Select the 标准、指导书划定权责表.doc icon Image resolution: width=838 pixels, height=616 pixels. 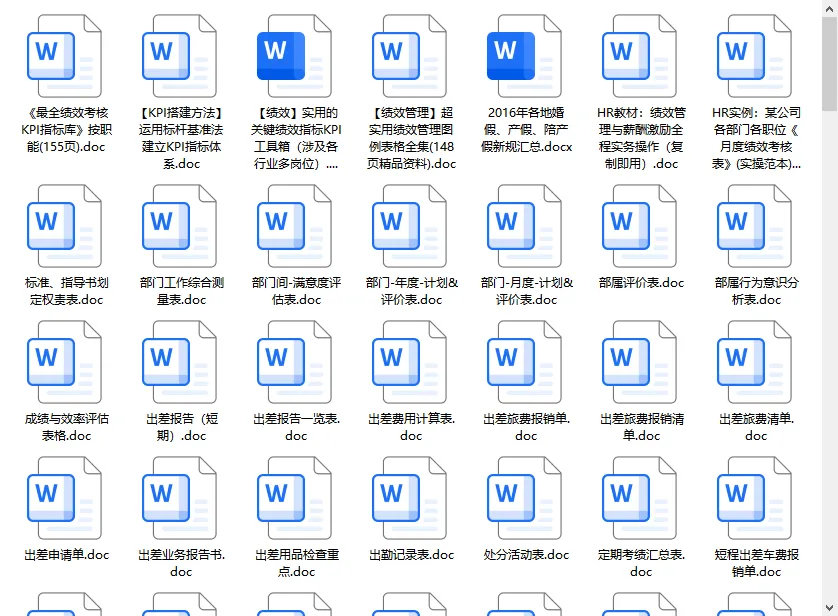(65, 226)
